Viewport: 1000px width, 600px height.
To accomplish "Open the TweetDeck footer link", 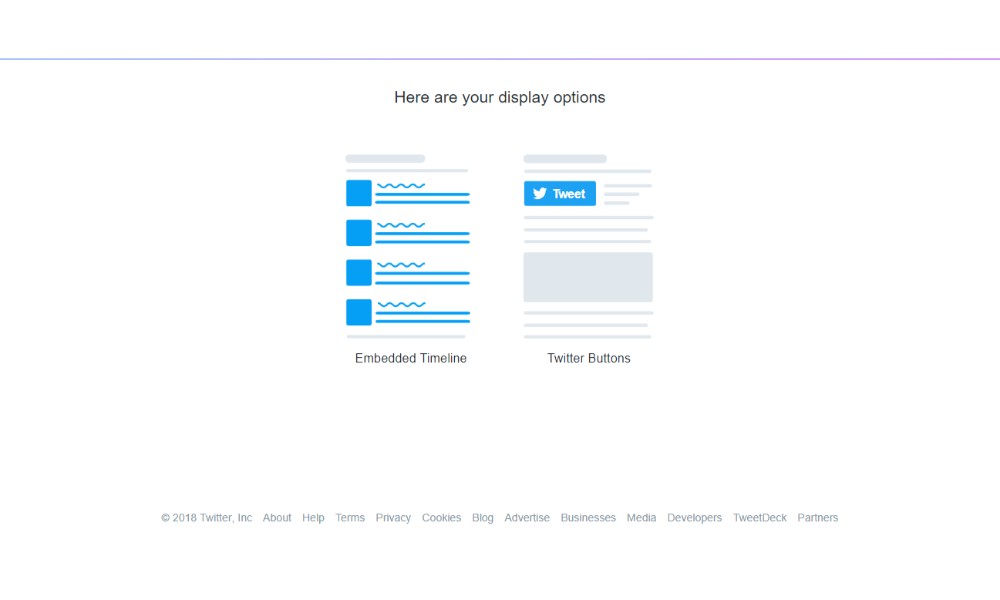I will coord(760,518).
